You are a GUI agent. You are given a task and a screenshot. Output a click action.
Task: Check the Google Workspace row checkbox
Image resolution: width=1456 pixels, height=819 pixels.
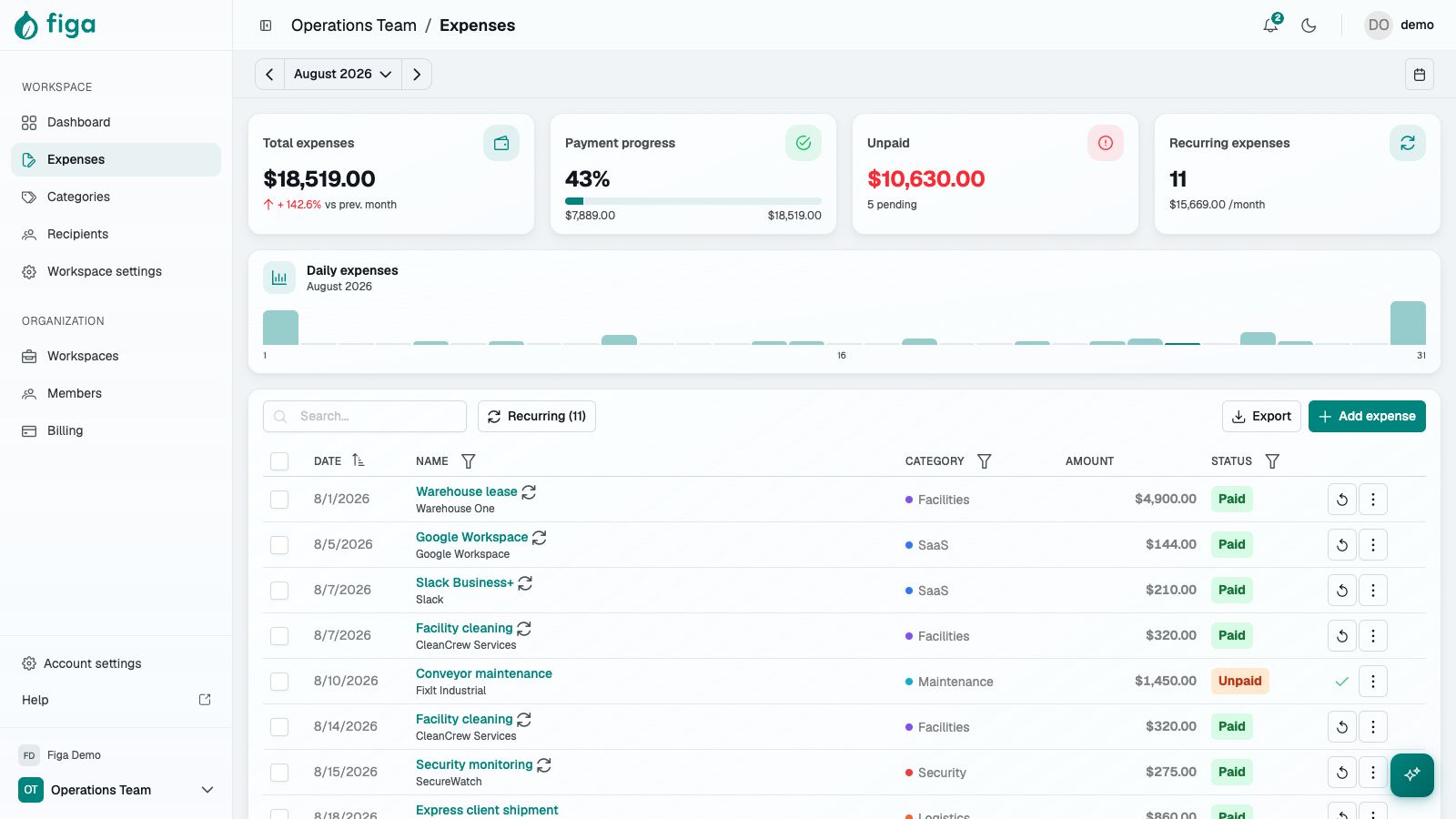pos(279,545)
